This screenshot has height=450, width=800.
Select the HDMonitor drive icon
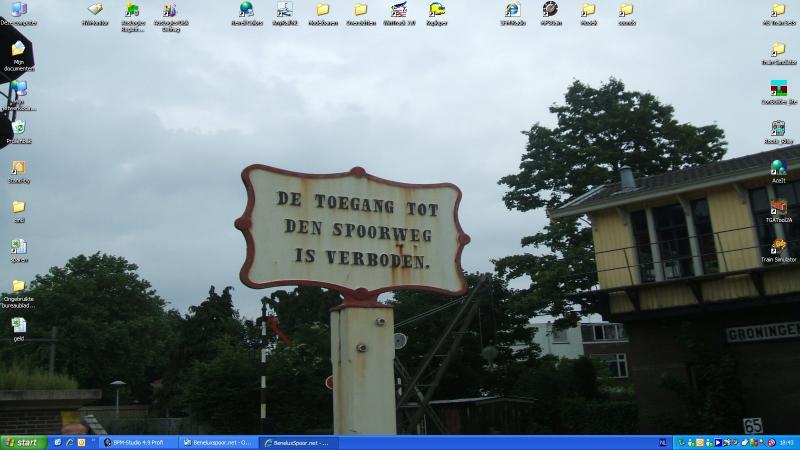tap(95, 14)
